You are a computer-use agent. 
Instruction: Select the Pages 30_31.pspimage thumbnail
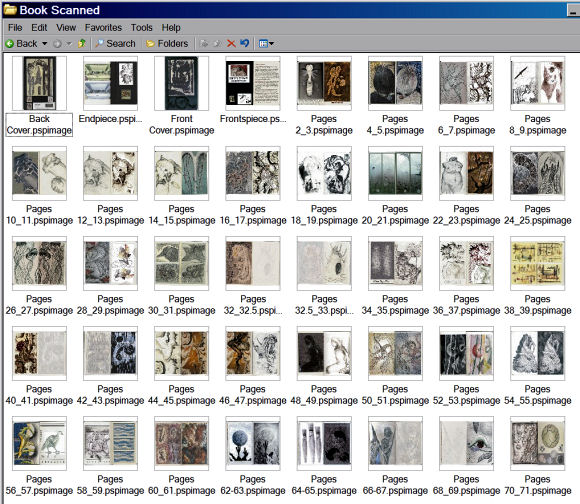(181, 263)
